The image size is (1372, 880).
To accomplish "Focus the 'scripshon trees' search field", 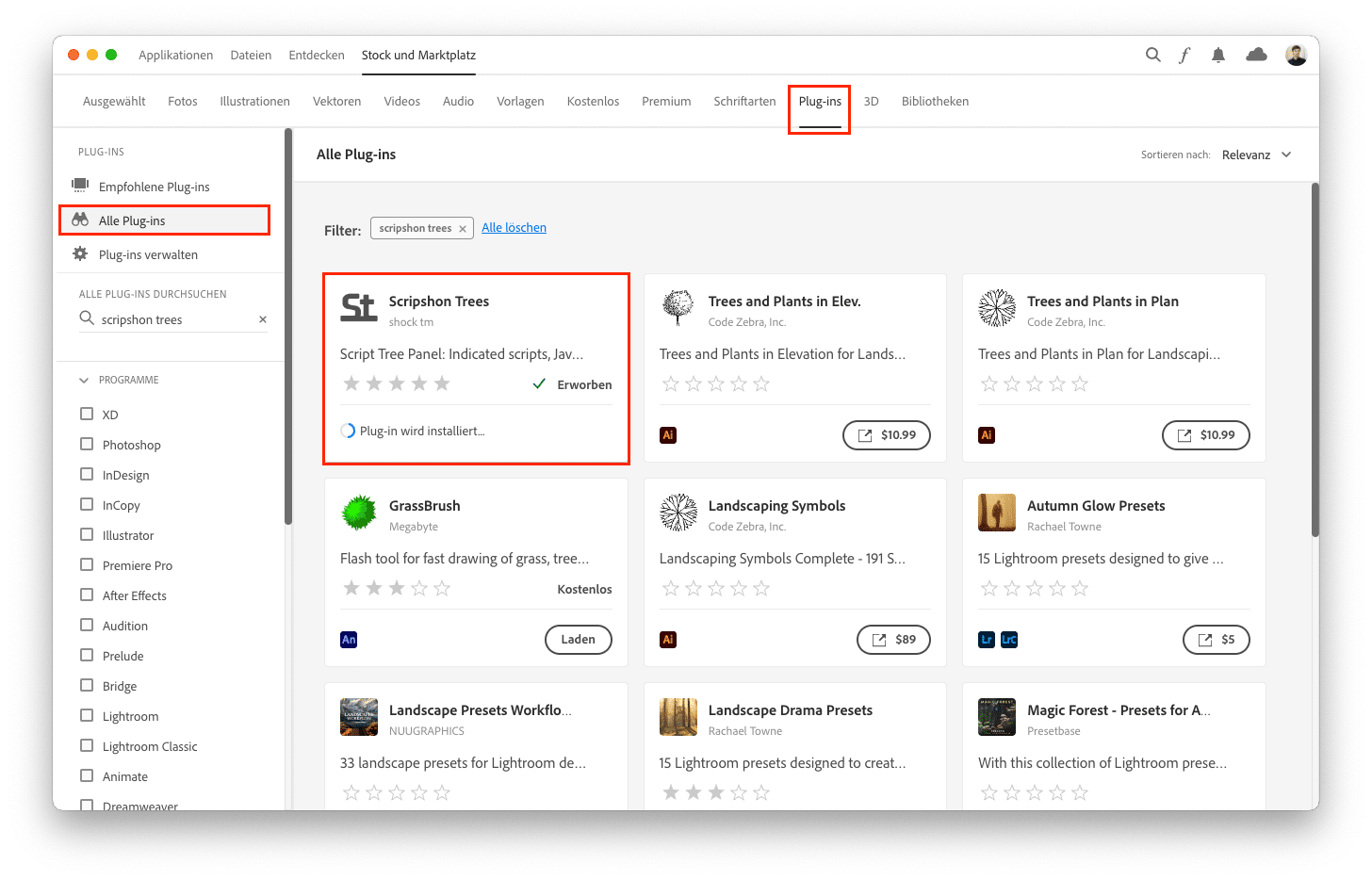I will click(174, 319).
